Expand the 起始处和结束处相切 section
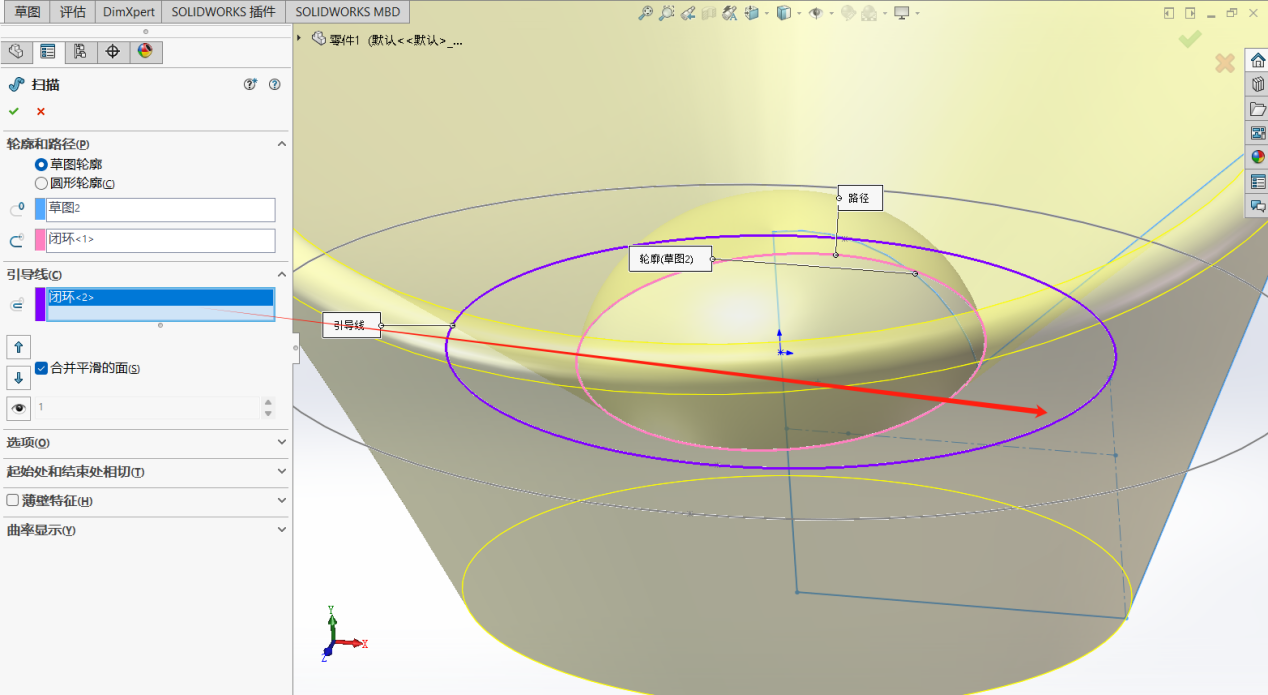This screenshot has height=695, width=1268. click(x=282, y=471)
